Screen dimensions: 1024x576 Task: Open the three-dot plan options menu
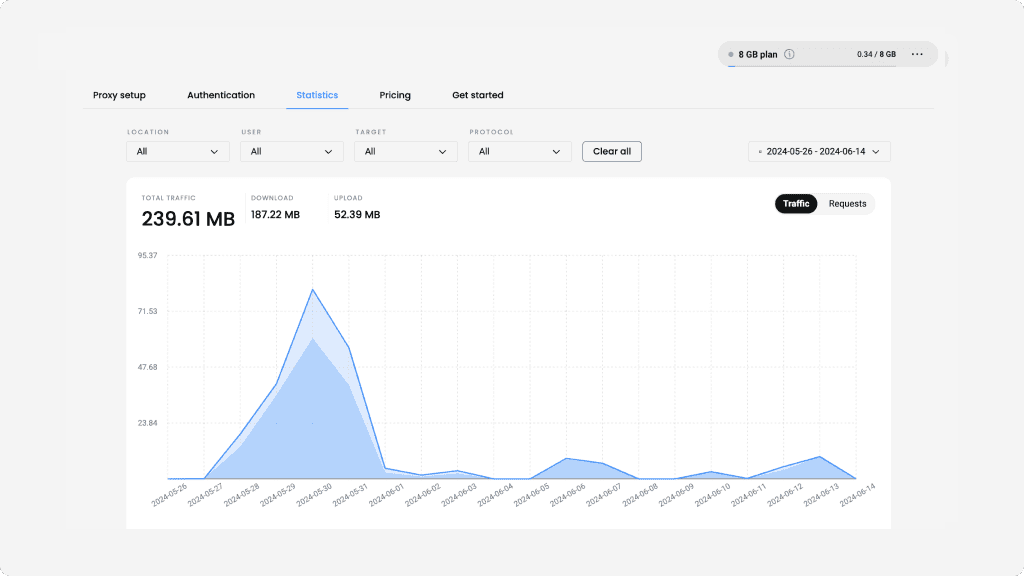point(917,54)
